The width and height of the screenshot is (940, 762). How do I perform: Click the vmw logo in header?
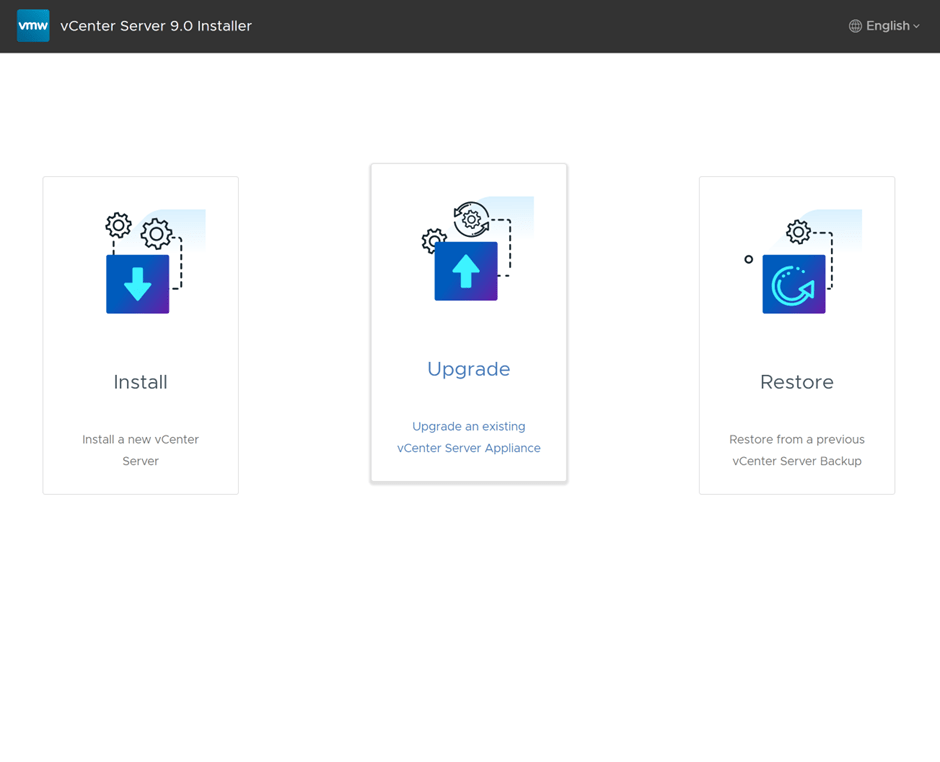click(x=33, y=26)
